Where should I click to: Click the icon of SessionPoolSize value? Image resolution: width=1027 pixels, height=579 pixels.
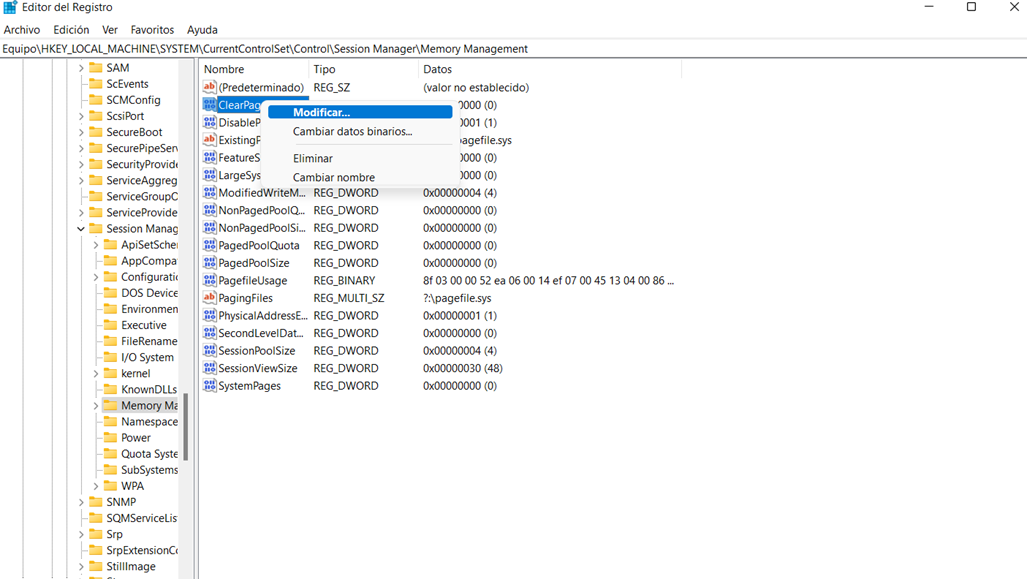point(210,350)
